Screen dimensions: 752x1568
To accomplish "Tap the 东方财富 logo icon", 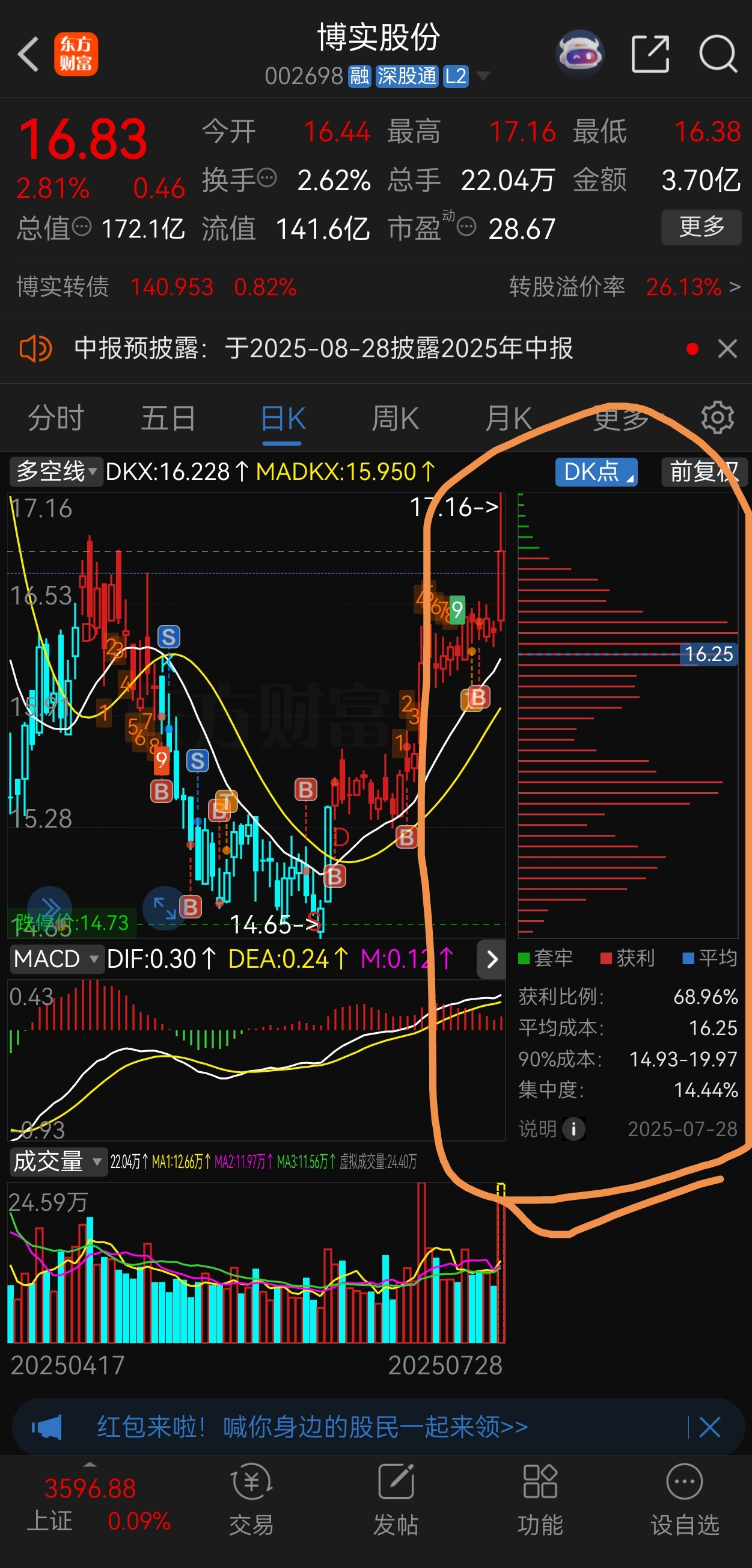I will tap(76, 54).
